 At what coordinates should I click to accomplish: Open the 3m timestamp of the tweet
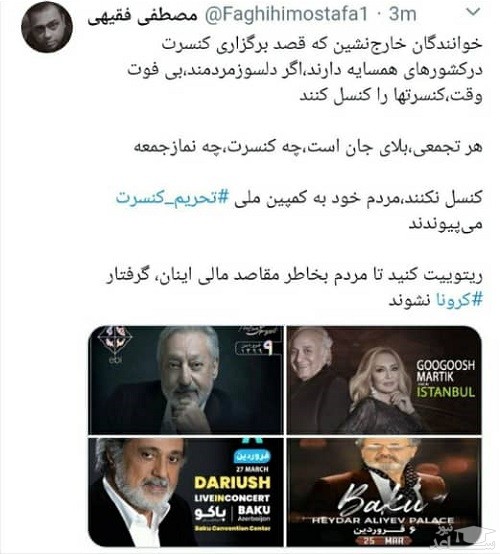402,14
